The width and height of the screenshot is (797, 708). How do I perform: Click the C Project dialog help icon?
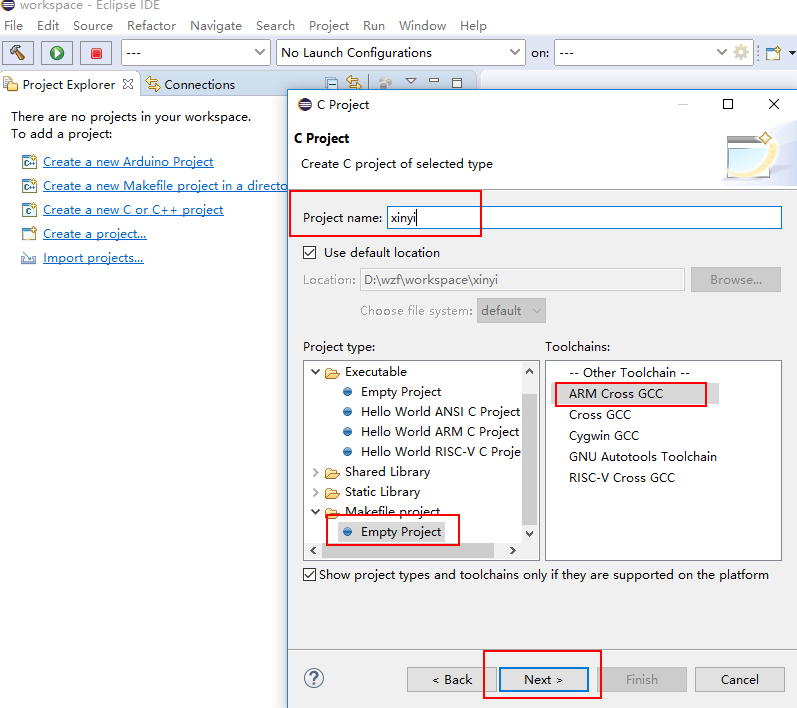[x=314, y=678]
